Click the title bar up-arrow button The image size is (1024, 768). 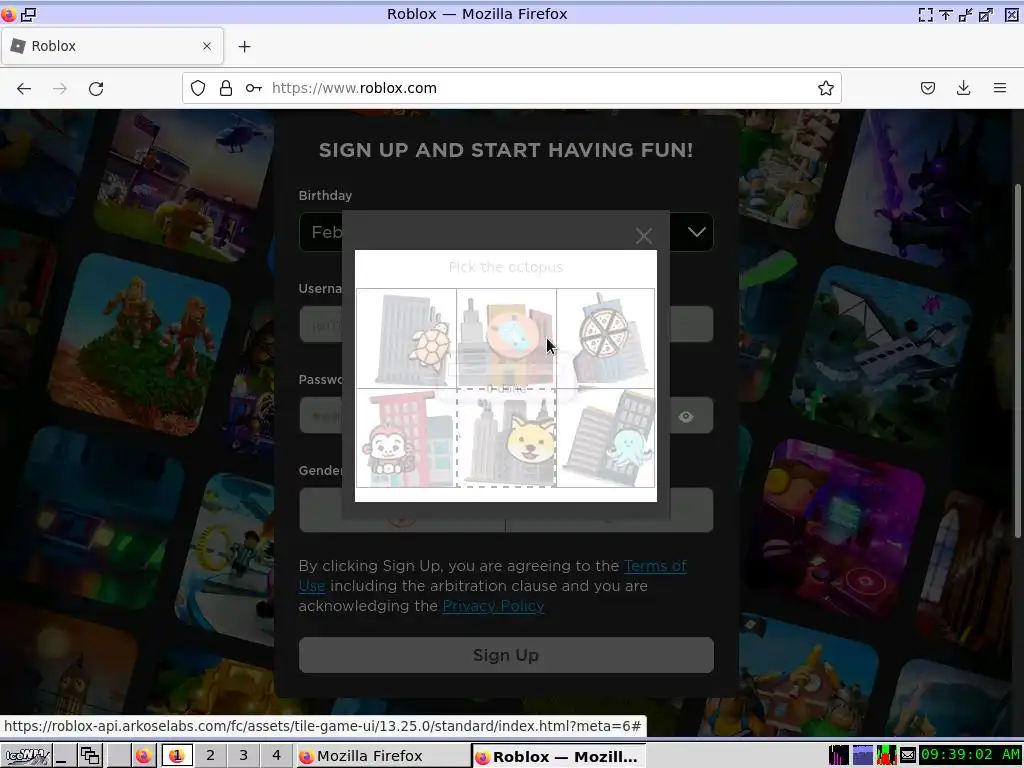(945, 14)
